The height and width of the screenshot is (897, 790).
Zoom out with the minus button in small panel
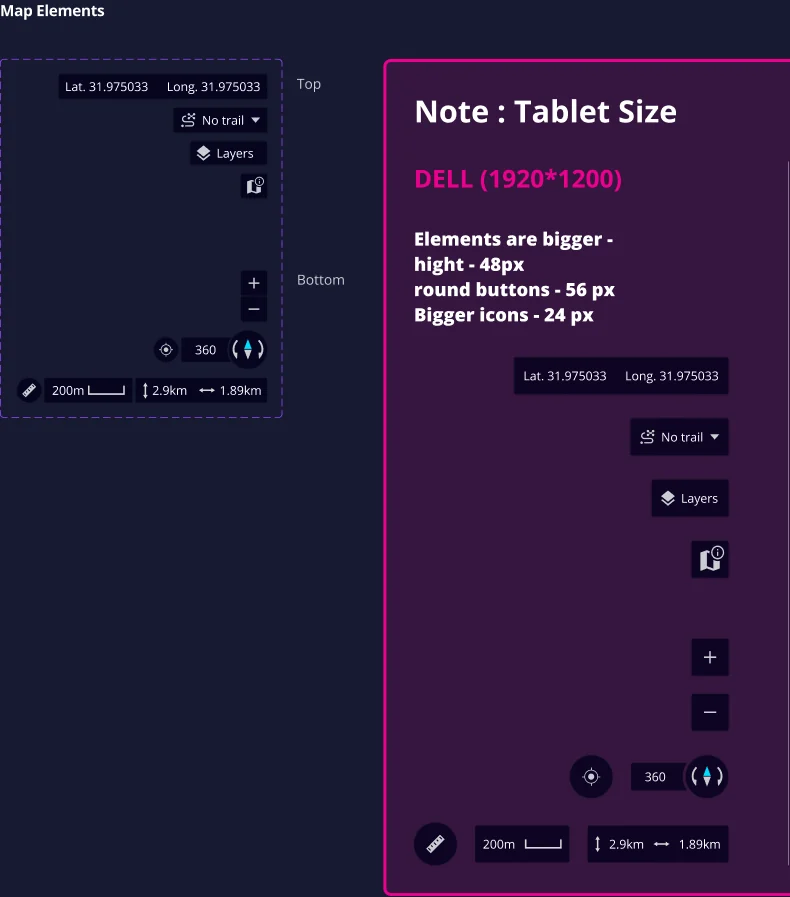coord(254,309)
